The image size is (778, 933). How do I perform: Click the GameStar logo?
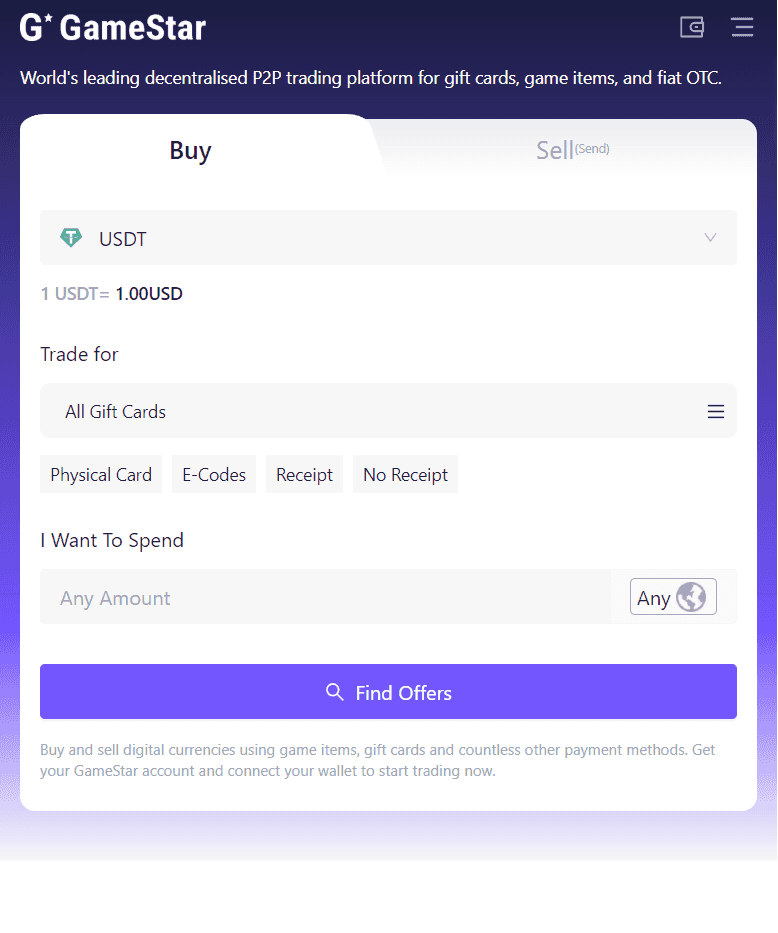point(112,27)
